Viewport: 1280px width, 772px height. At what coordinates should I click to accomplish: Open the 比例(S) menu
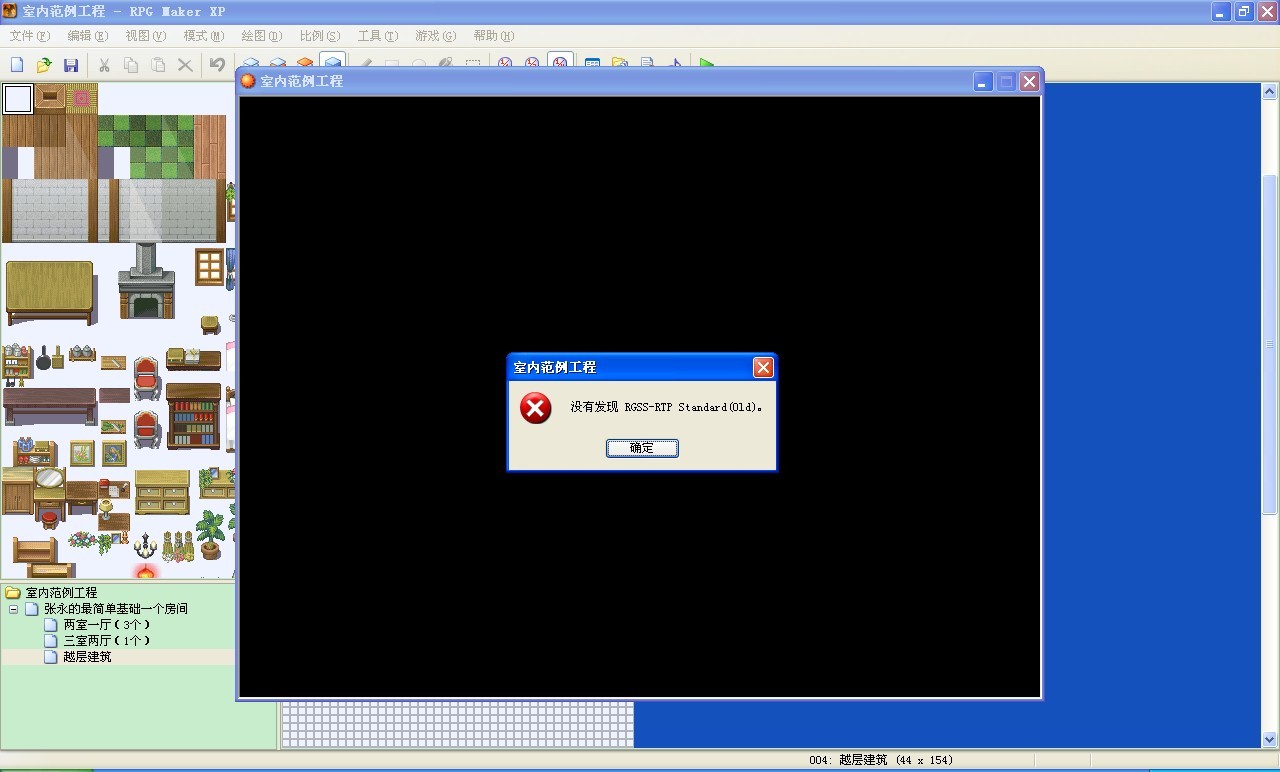pyautogui.click(x=320, y=36)
